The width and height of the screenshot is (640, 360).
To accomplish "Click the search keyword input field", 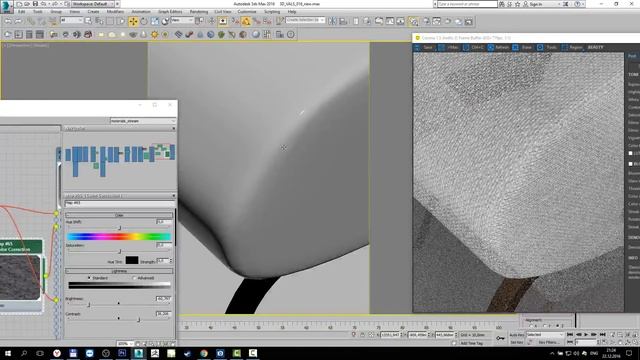I will pyautogui.click(x=467, y=4).
